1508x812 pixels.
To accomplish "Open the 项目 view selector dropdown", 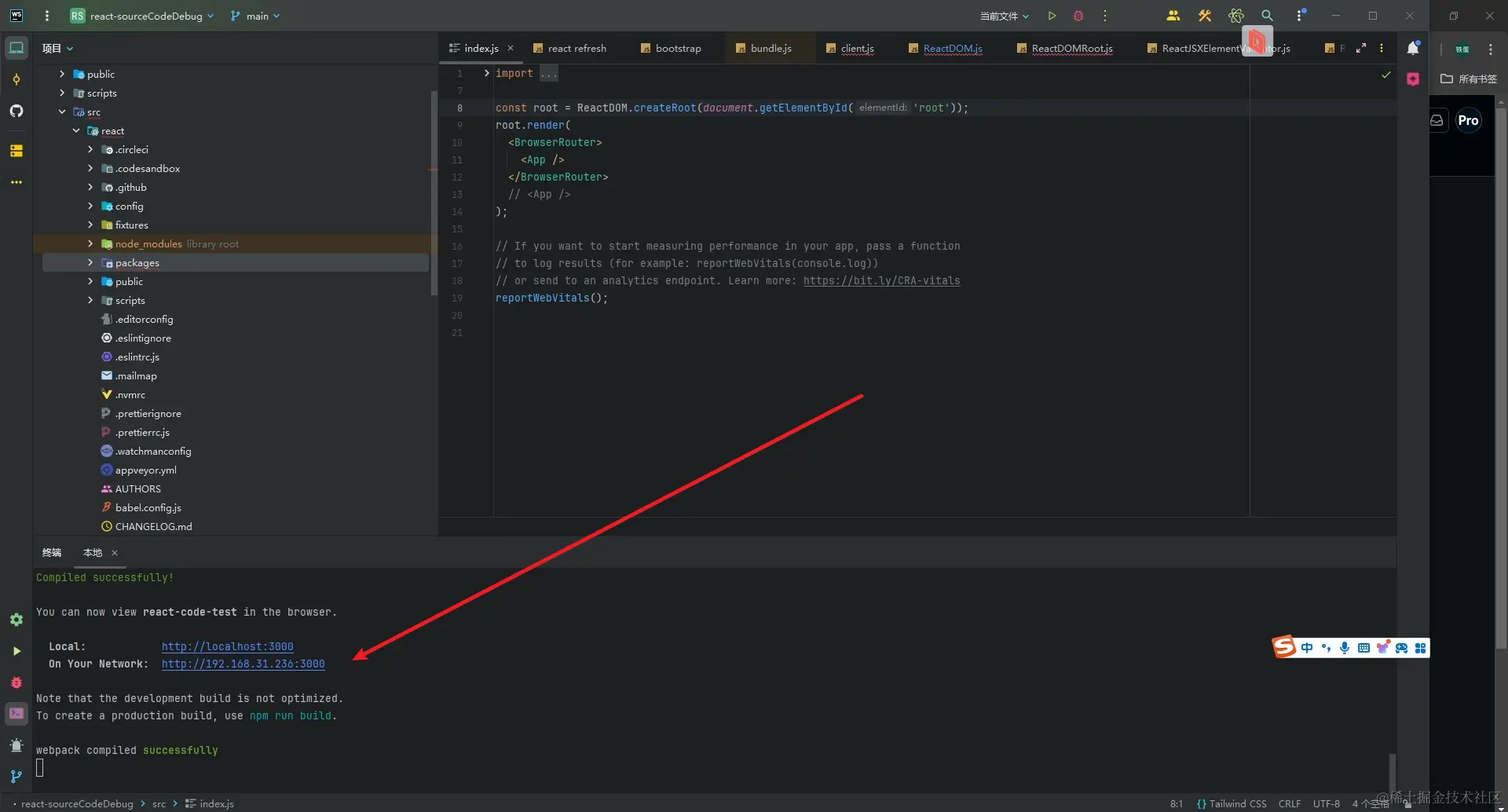I will [x=57, y=48].
